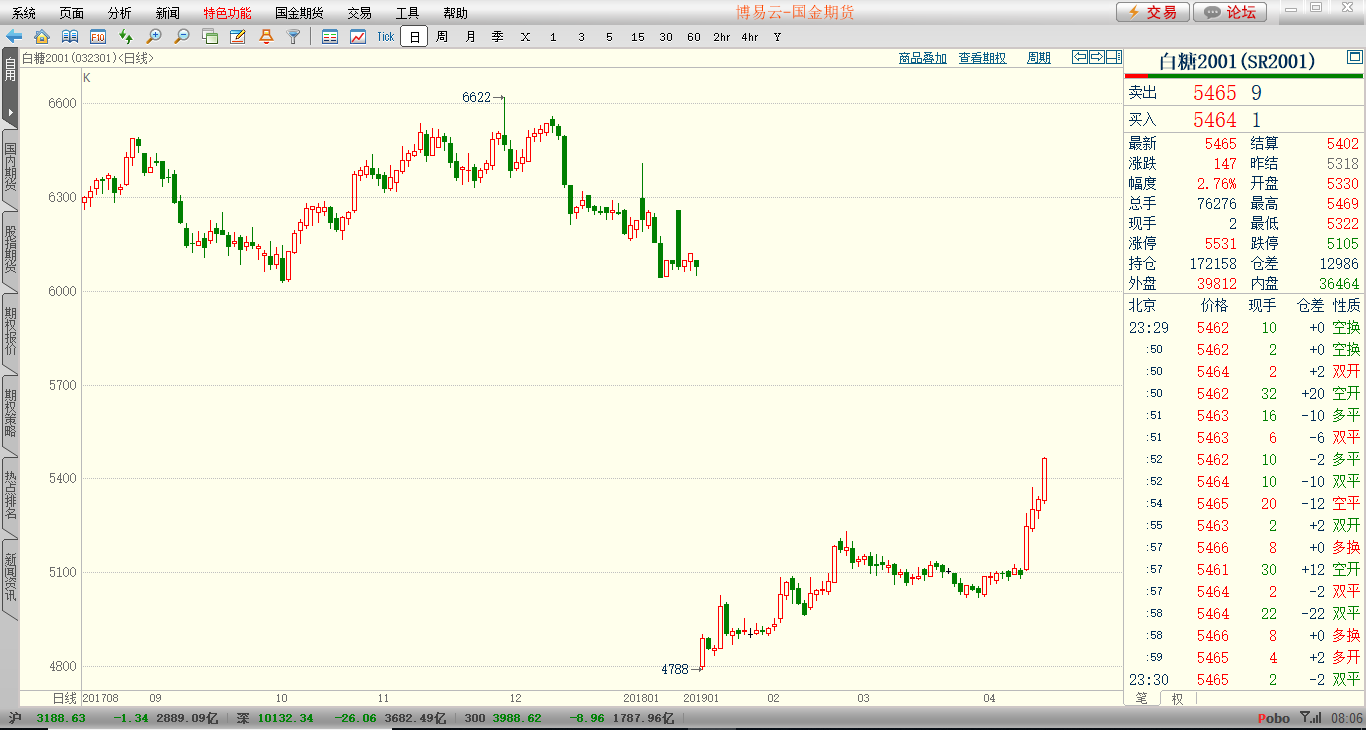Image resolution: width=1366 pixels, height=730 pixels.
Task: Click the blue back arrow icon
Action: [x=14, y=37]
